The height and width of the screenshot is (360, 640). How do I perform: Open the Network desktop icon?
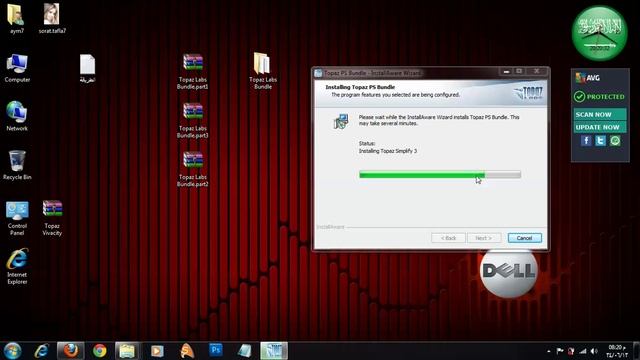(x=17, y=116)
